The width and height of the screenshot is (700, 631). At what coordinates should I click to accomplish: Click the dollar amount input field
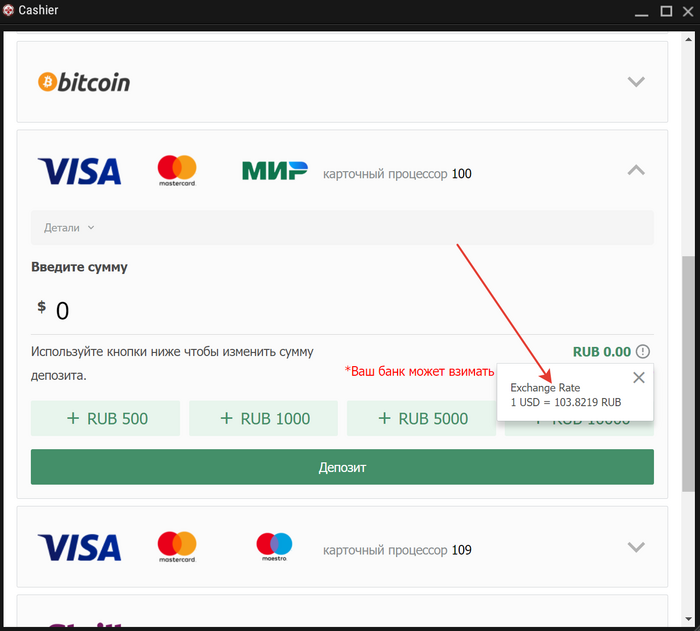click(x=342, y=310)
